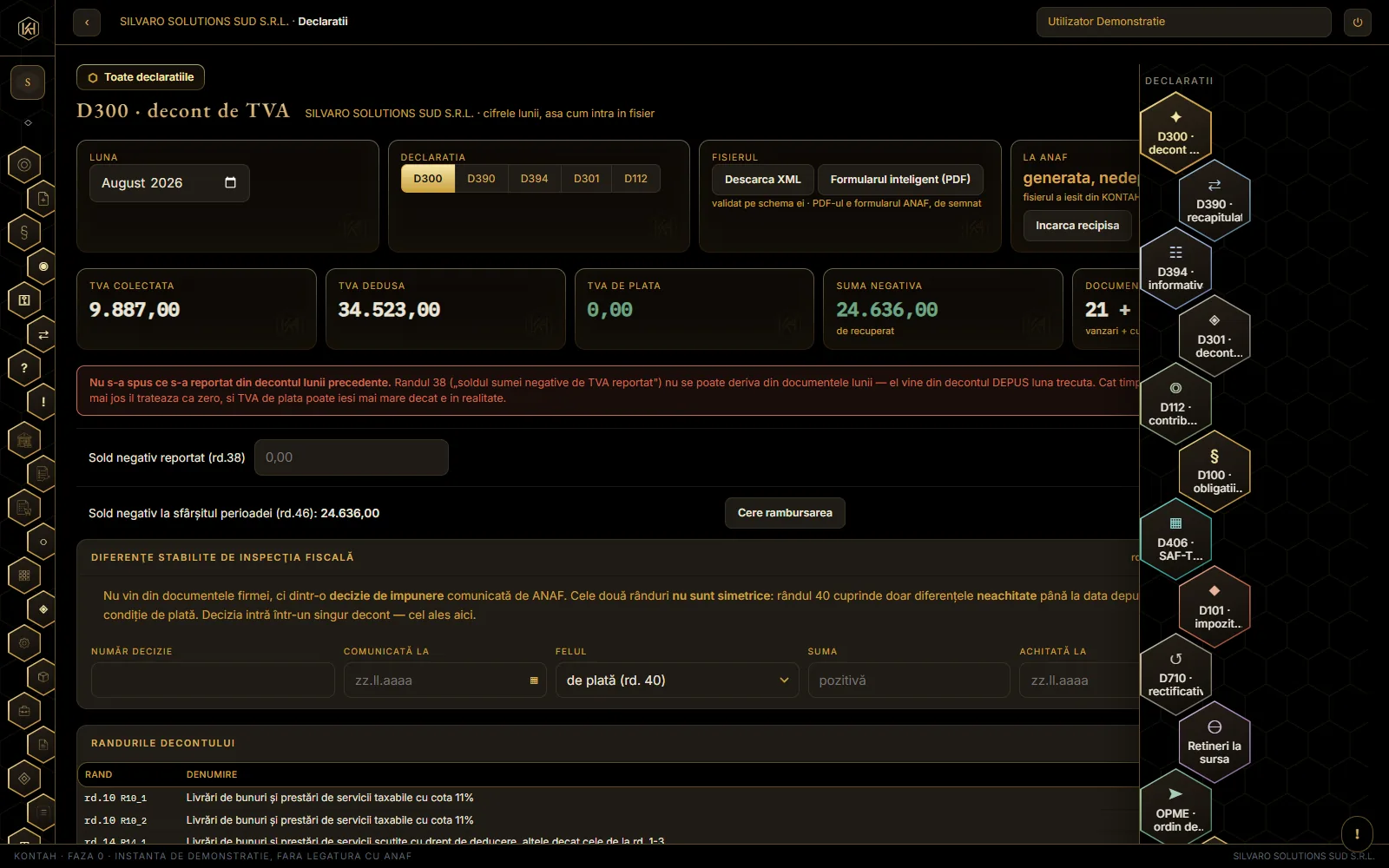Click the Toate declaratiile button
The height and width of the screenshot is (868, 1389).
tap(141, 77)
